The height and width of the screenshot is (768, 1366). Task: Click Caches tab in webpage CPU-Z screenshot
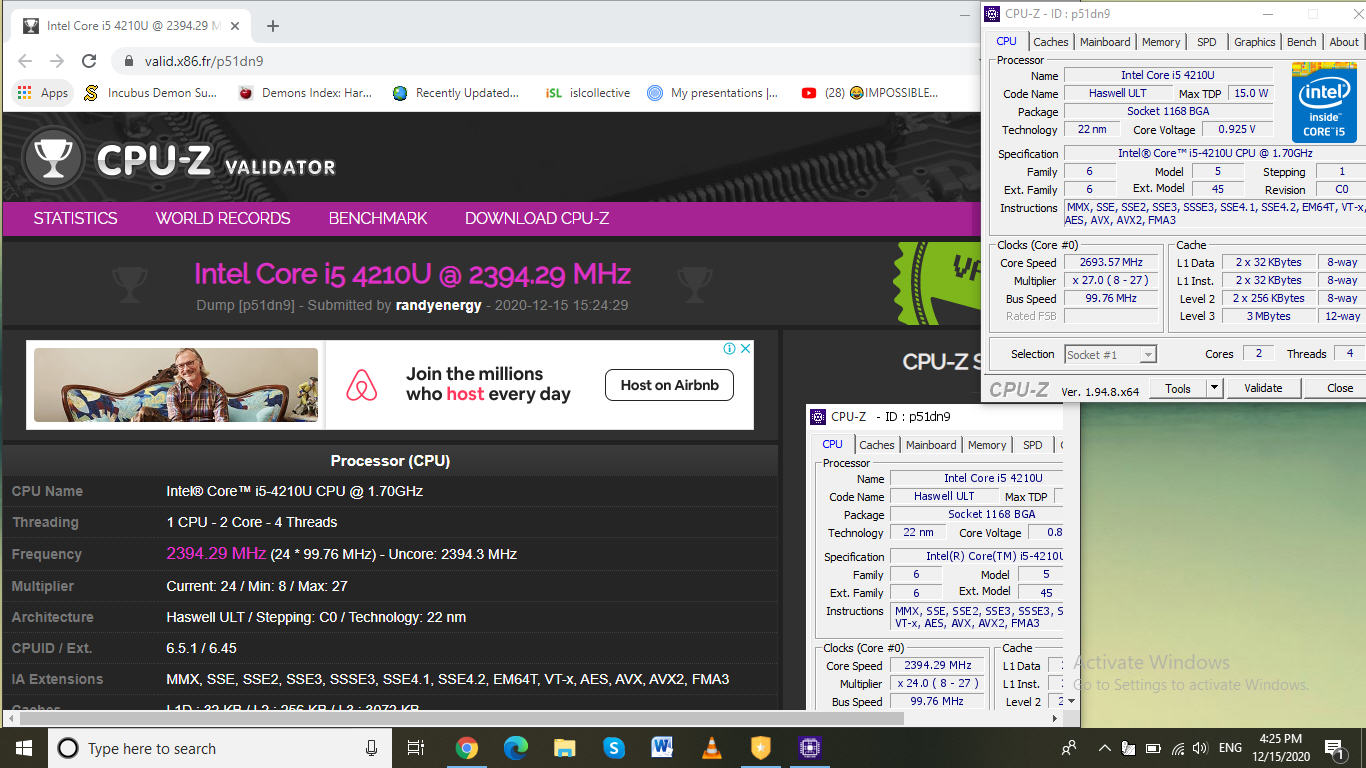(877, 445)
